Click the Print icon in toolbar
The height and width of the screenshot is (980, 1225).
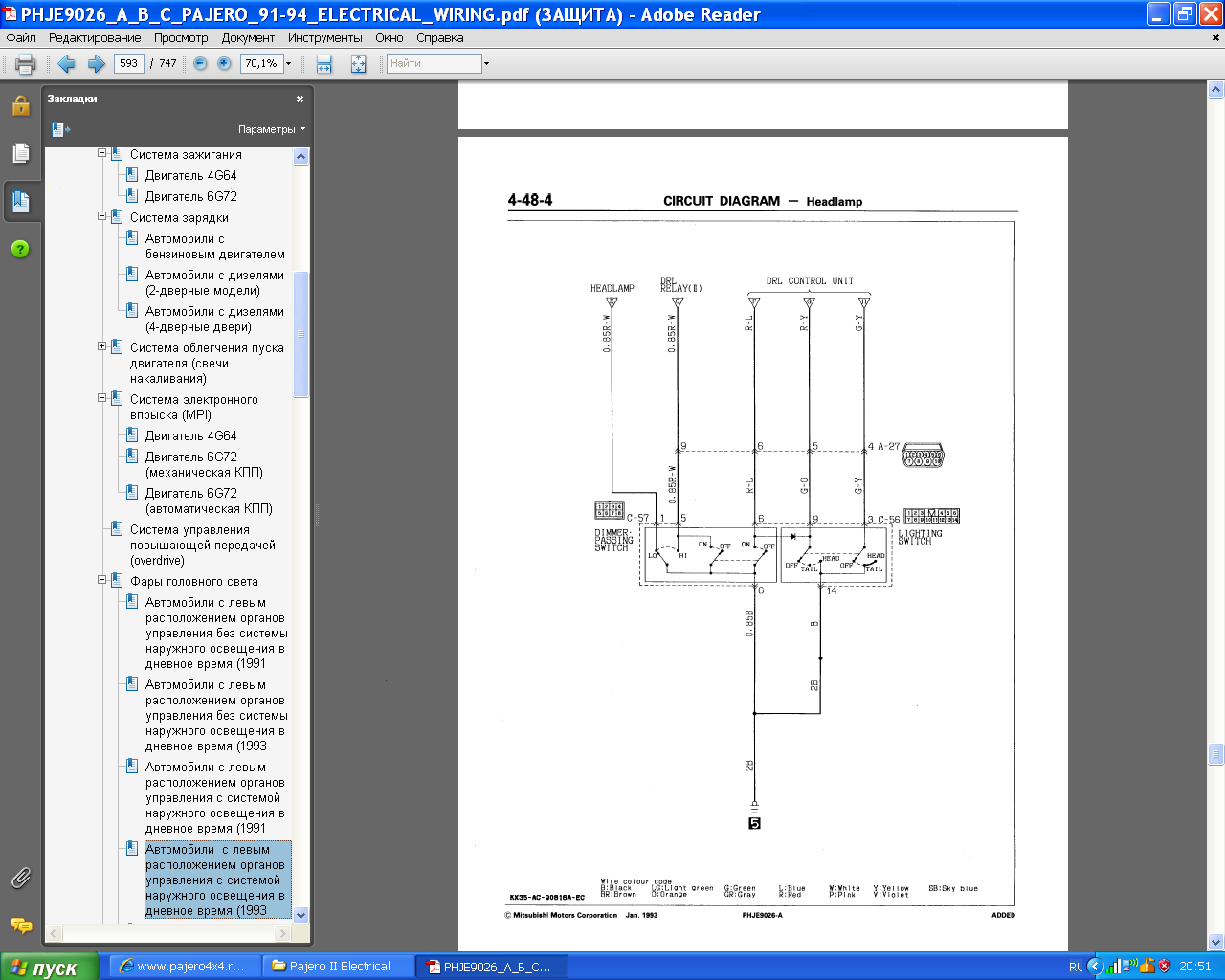tap(25, 64)
